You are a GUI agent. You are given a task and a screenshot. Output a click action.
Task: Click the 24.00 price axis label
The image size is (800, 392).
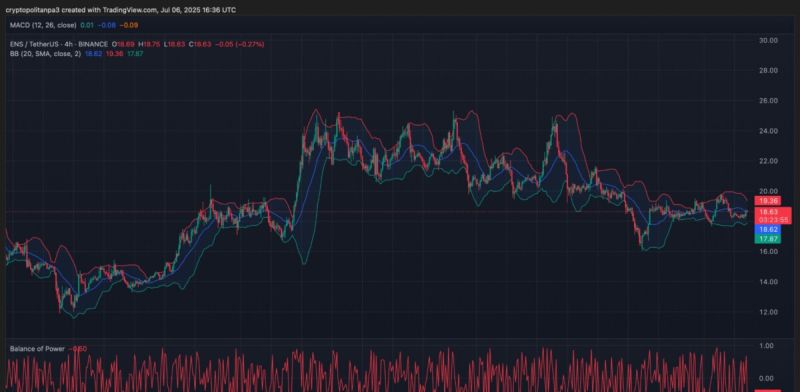tap(768, 131)
